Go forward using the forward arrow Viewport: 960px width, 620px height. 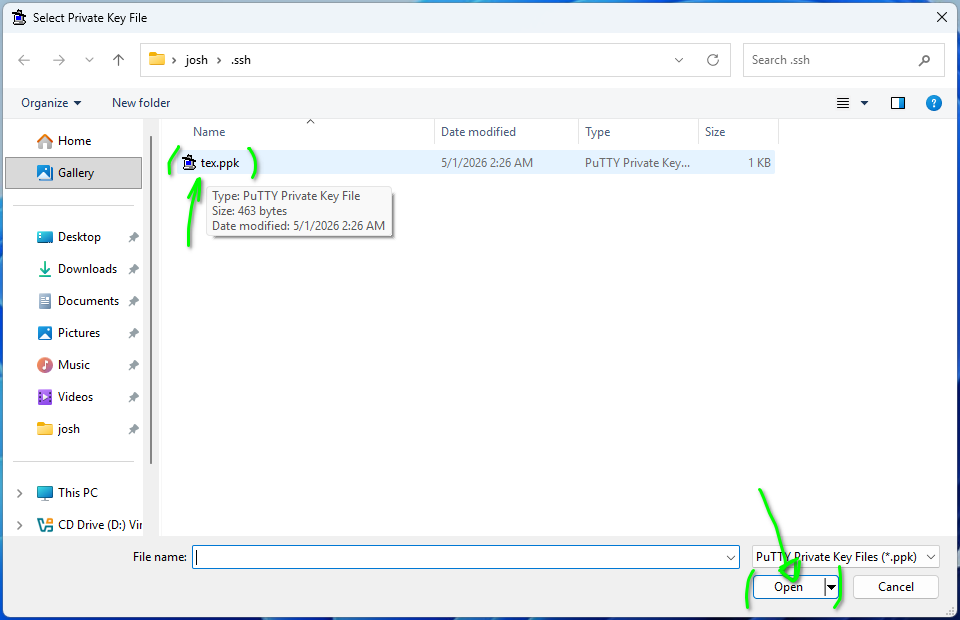click(x=59, y=60)
